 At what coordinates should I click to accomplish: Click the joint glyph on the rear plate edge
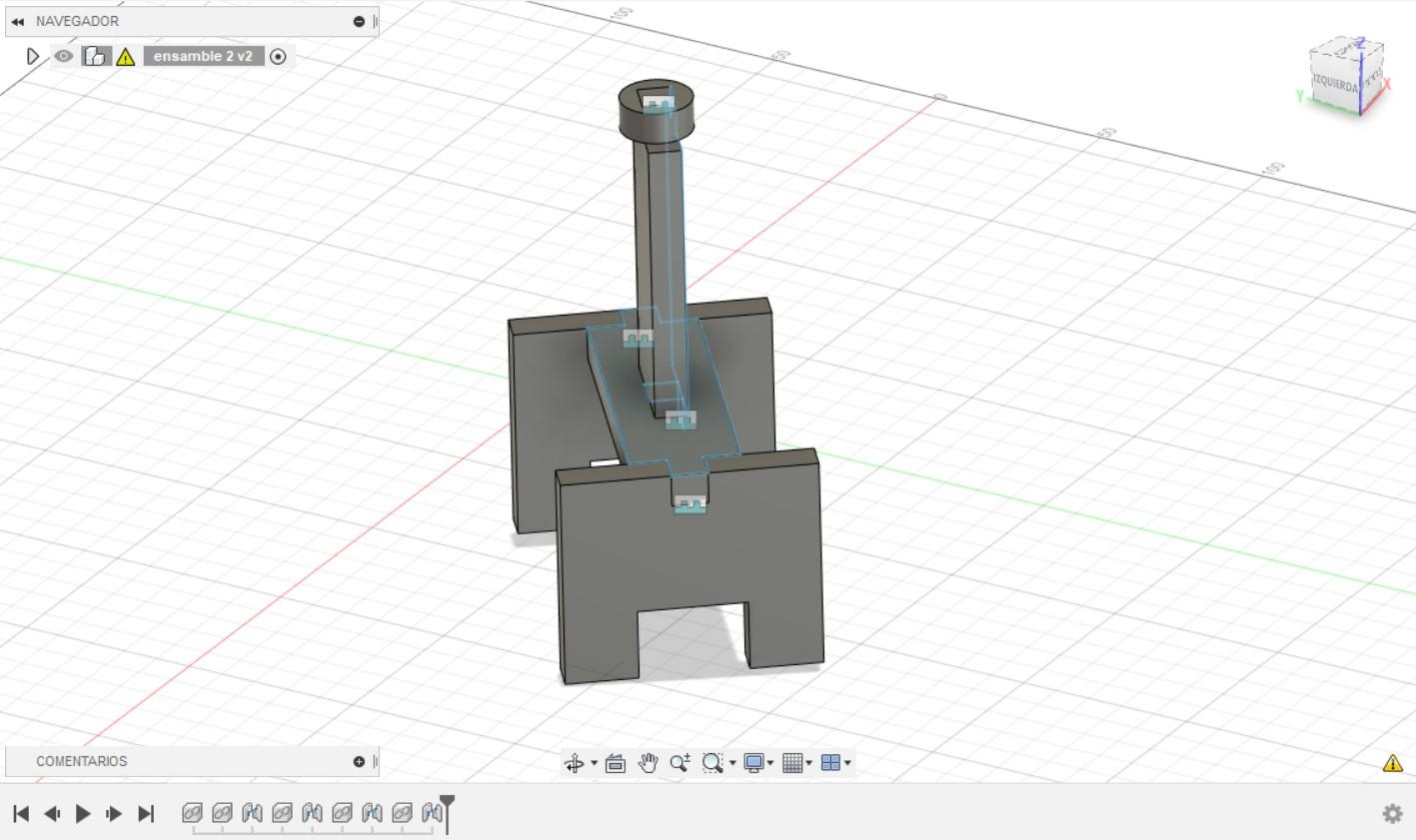click(x=638, y=339)
